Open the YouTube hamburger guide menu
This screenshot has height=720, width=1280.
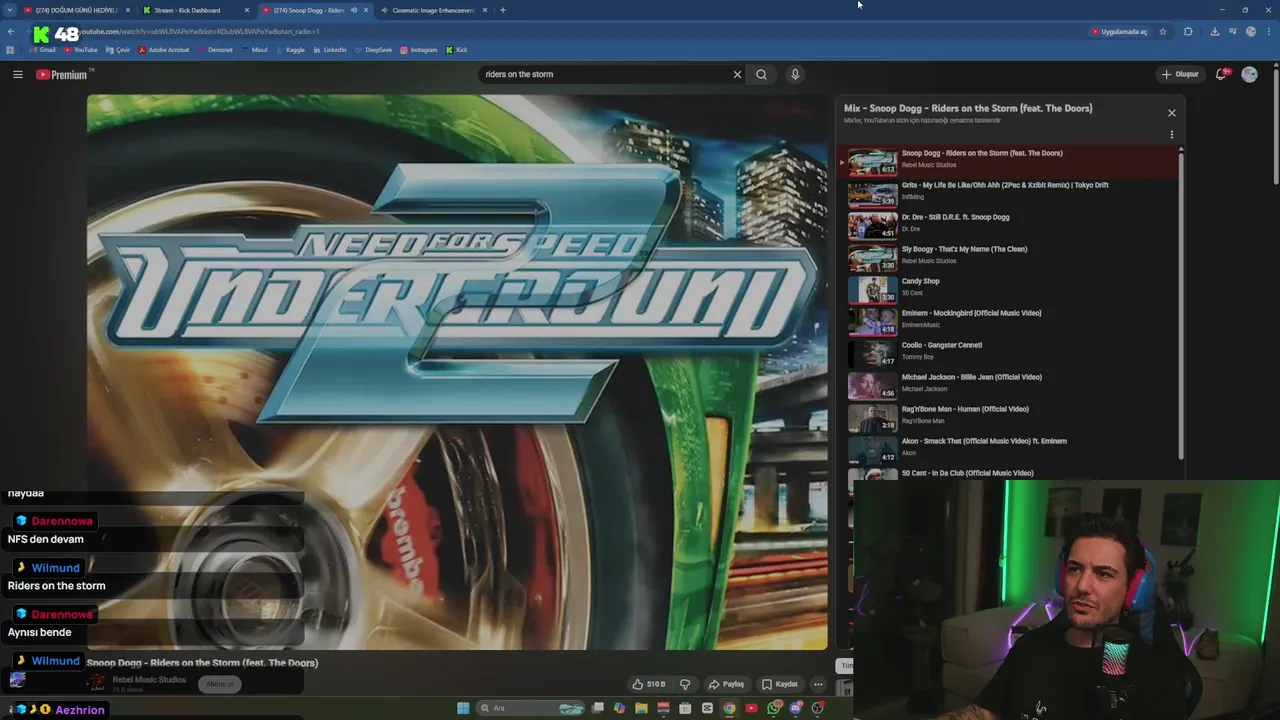point(17,74)
